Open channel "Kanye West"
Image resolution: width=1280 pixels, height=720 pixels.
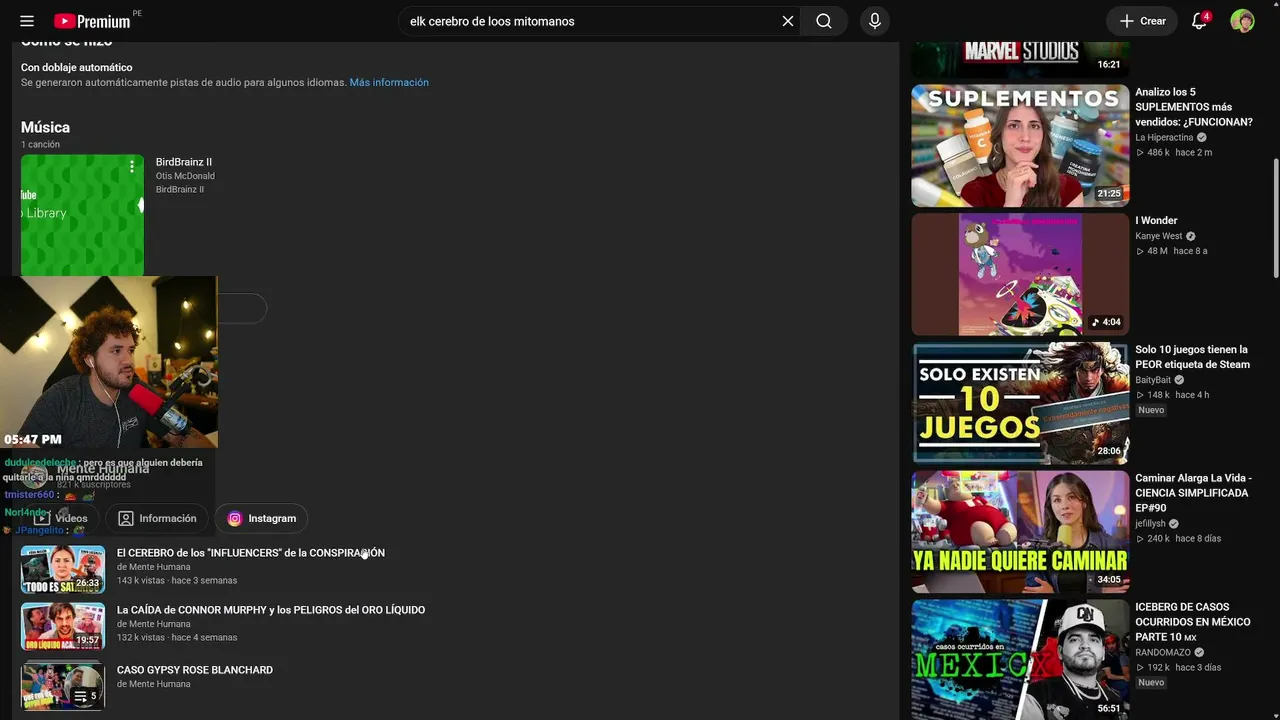1159,236
